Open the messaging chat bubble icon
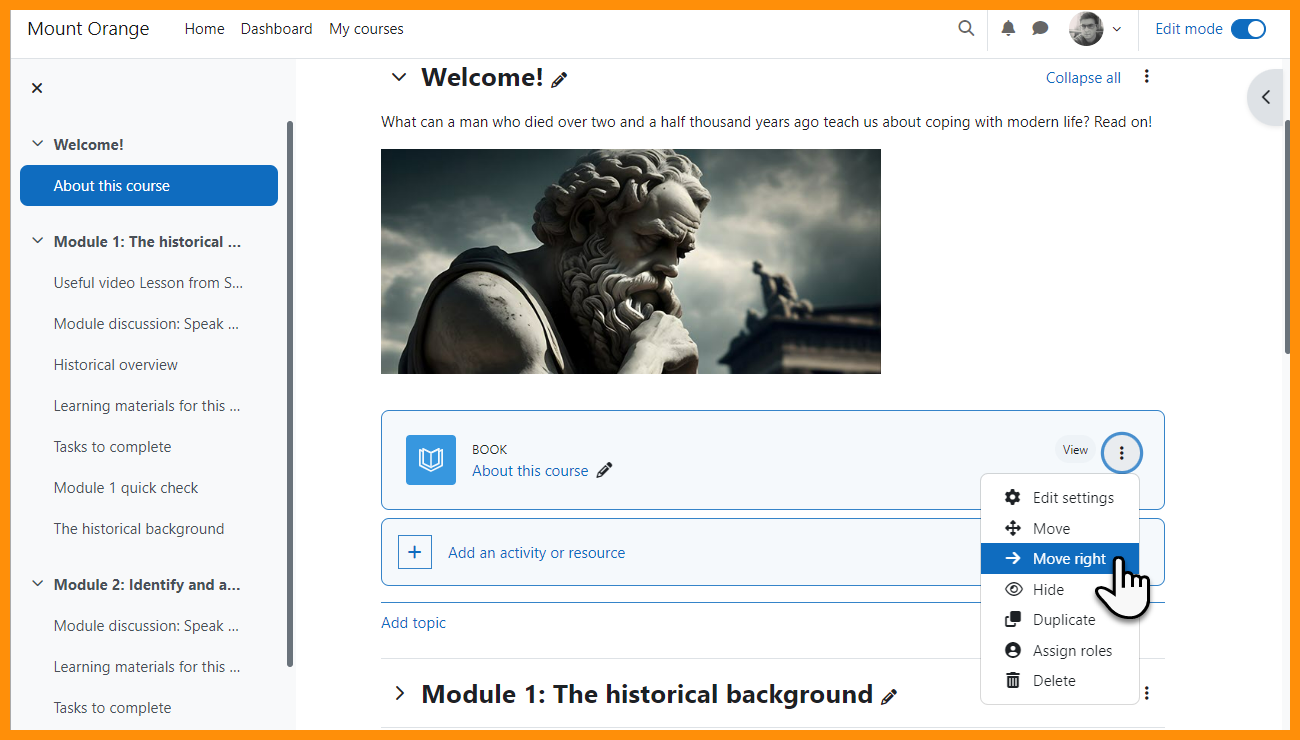Viewport: 1300px width, 740px height. [1040, 29]
